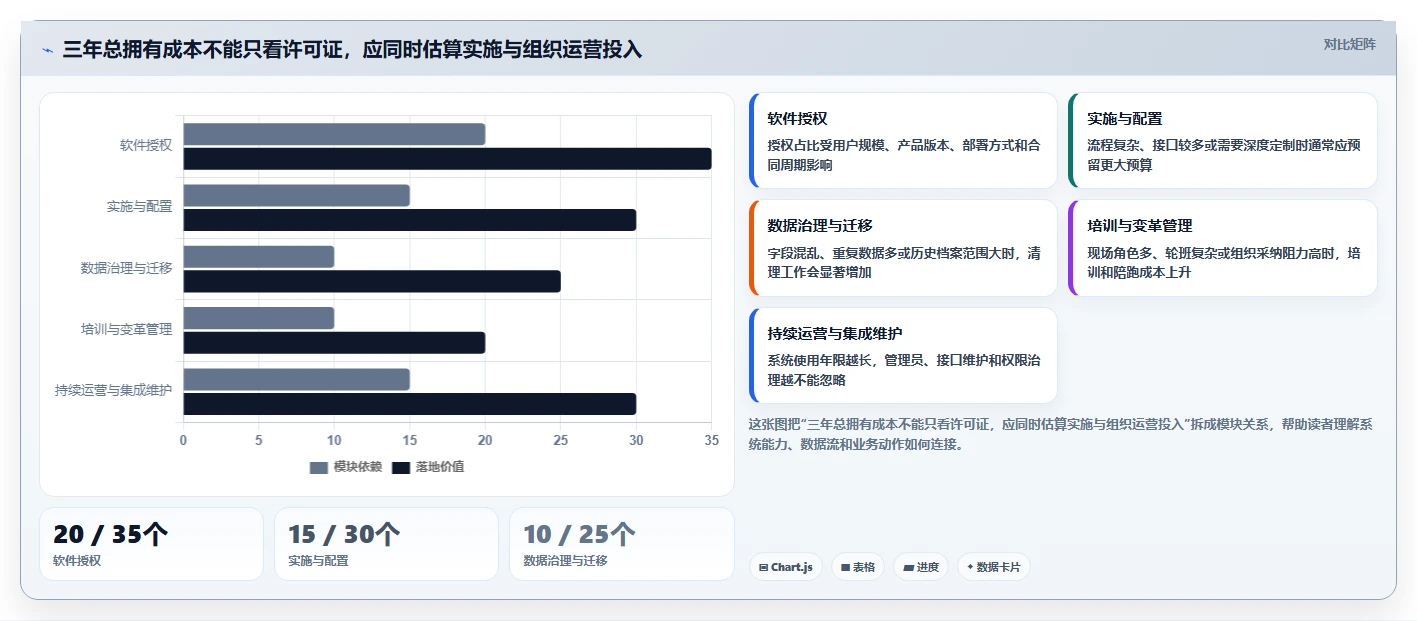Viewport: 1417px width, 621px height.
Task: Click the 10 / 25个 stat card
Action: tap(622, 544)
